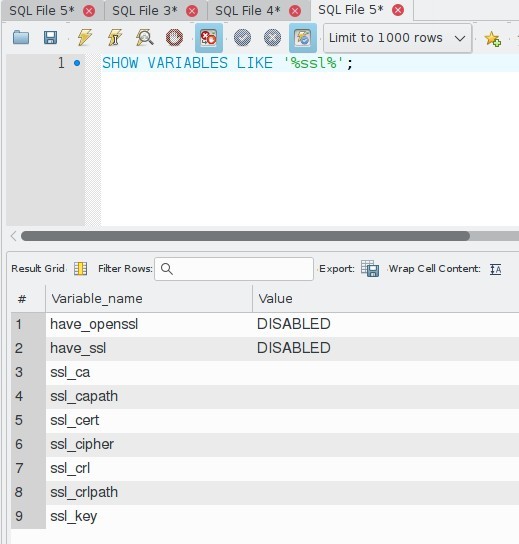Click DISABLED value for have_ssl
This screenshot has height=544, width=519.
pos(293,348)
